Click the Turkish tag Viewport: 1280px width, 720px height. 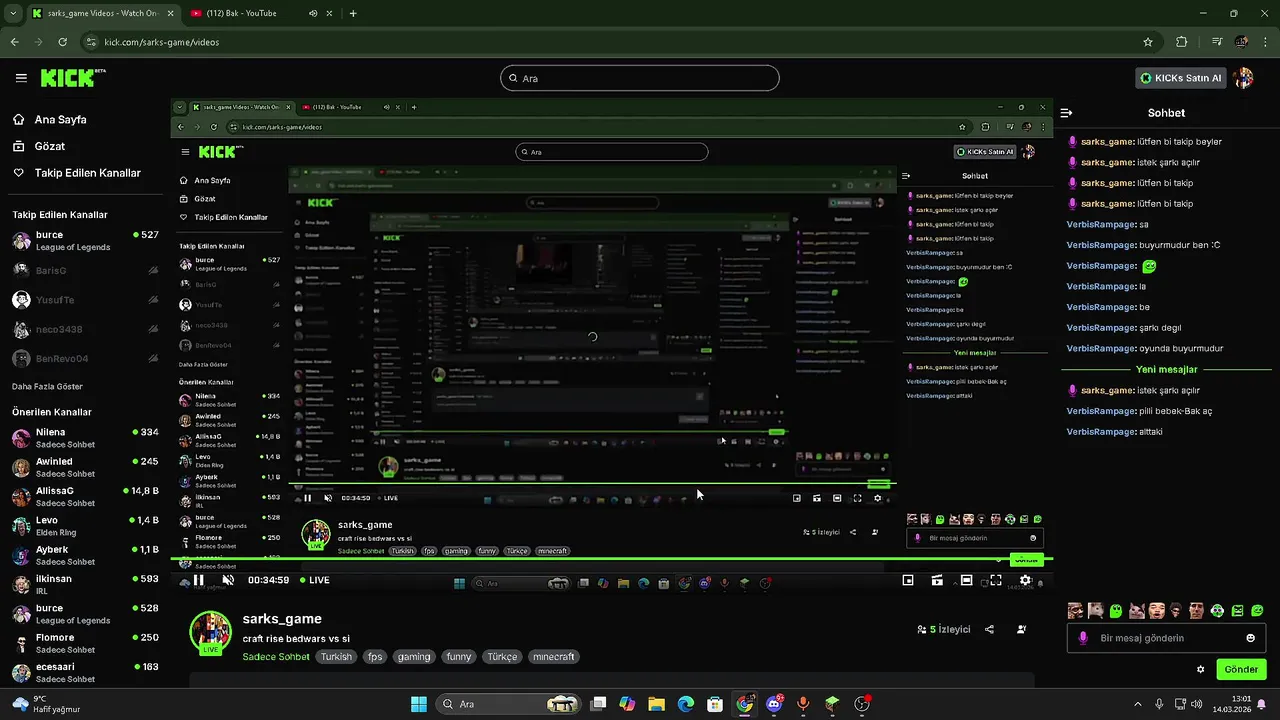pyautogui.click(x=336, y=657)
